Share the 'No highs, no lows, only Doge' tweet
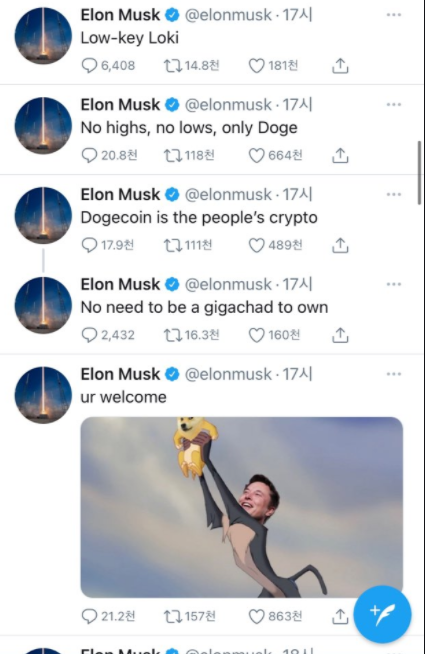 (340, 155)
